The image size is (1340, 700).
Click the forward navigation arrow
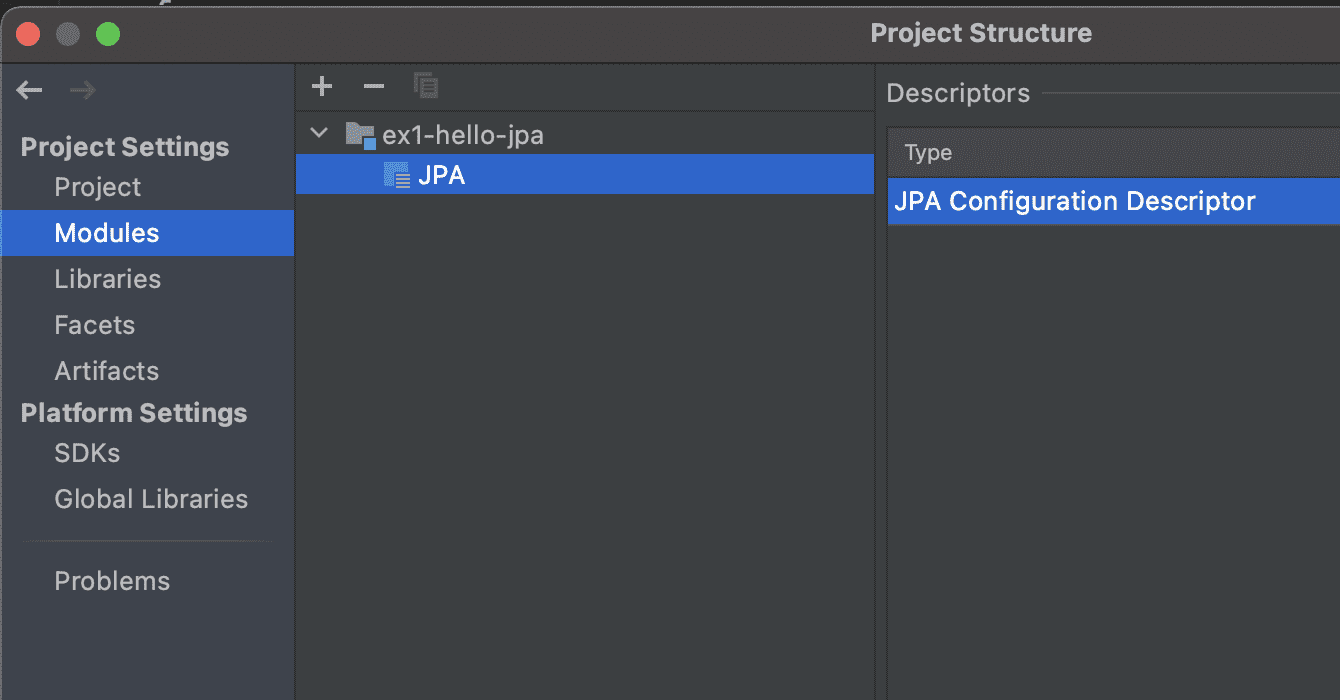(82, 90)
